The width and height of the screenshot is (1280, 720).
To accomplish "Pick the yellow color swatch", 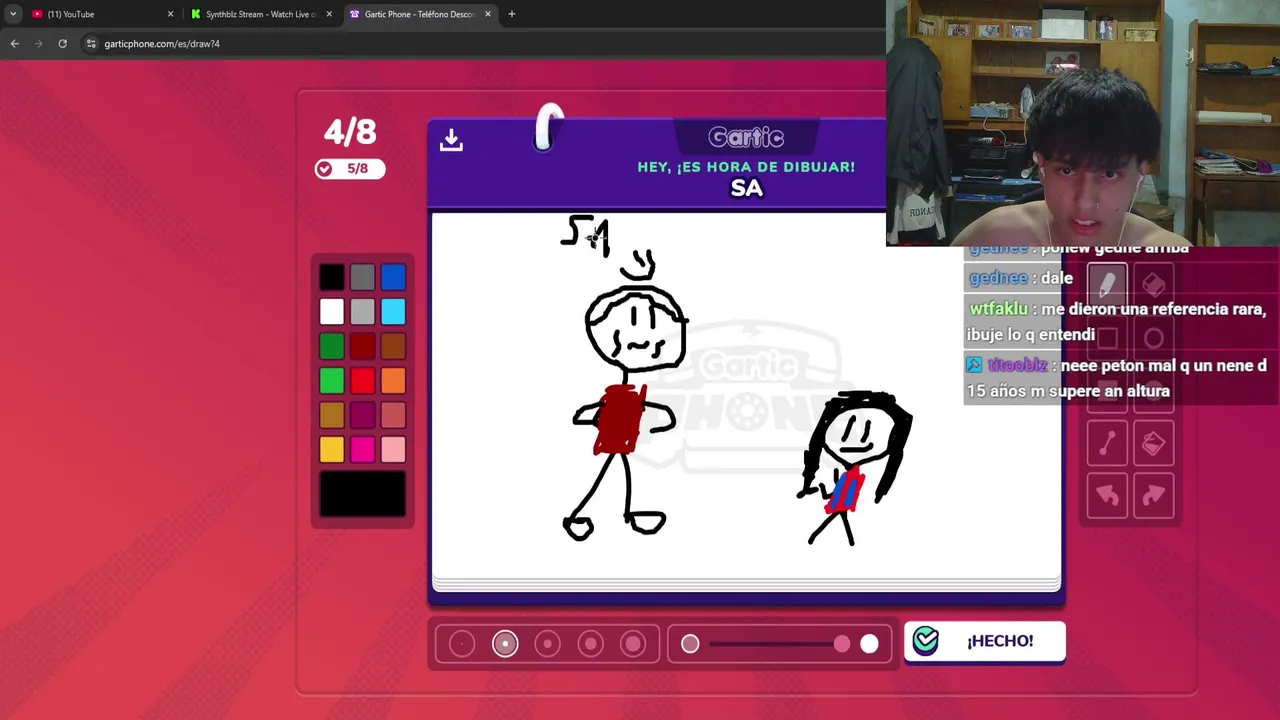I will tap(332, 449).
